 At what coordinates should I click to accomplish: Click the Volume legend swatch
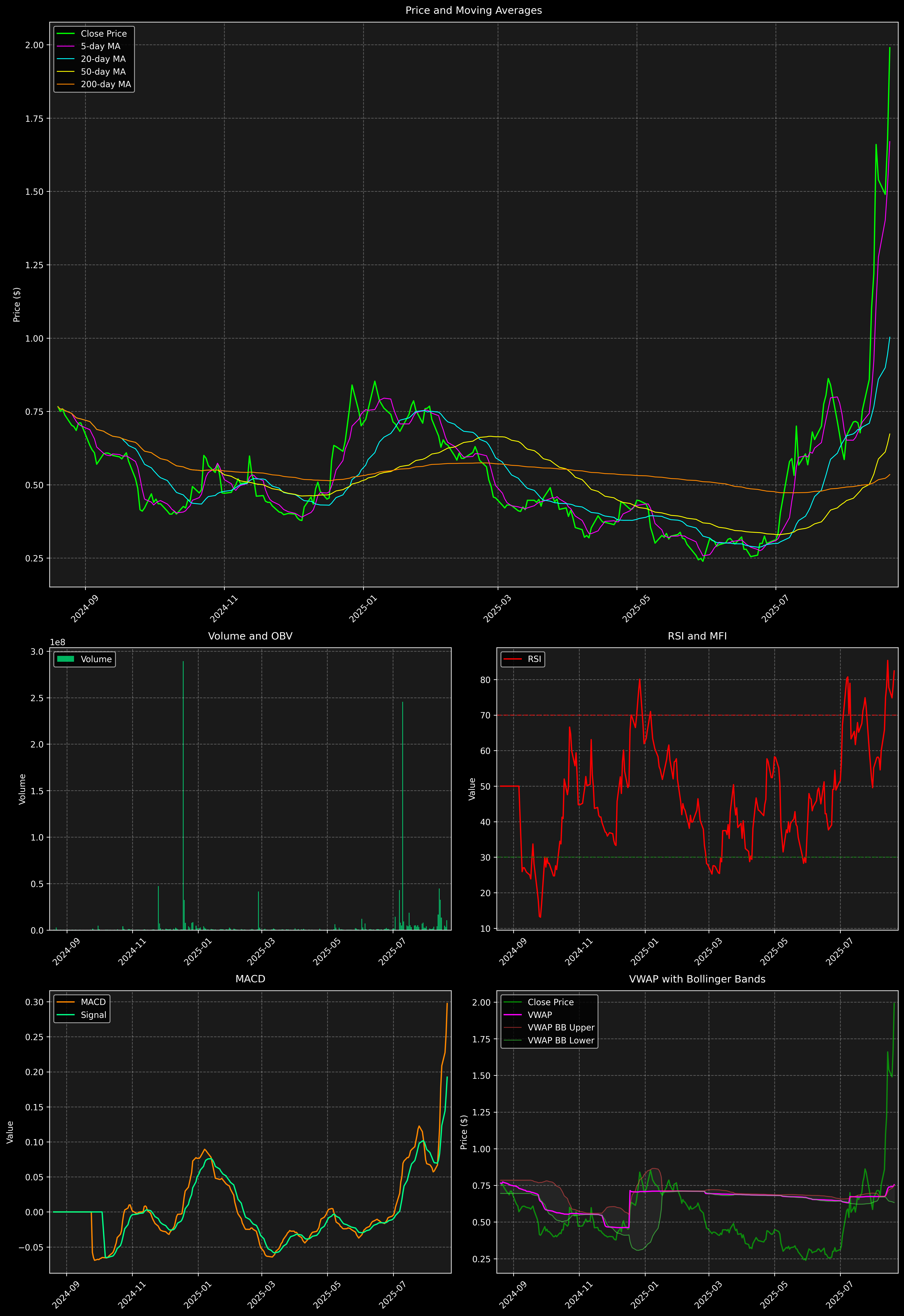click(66, 659)
